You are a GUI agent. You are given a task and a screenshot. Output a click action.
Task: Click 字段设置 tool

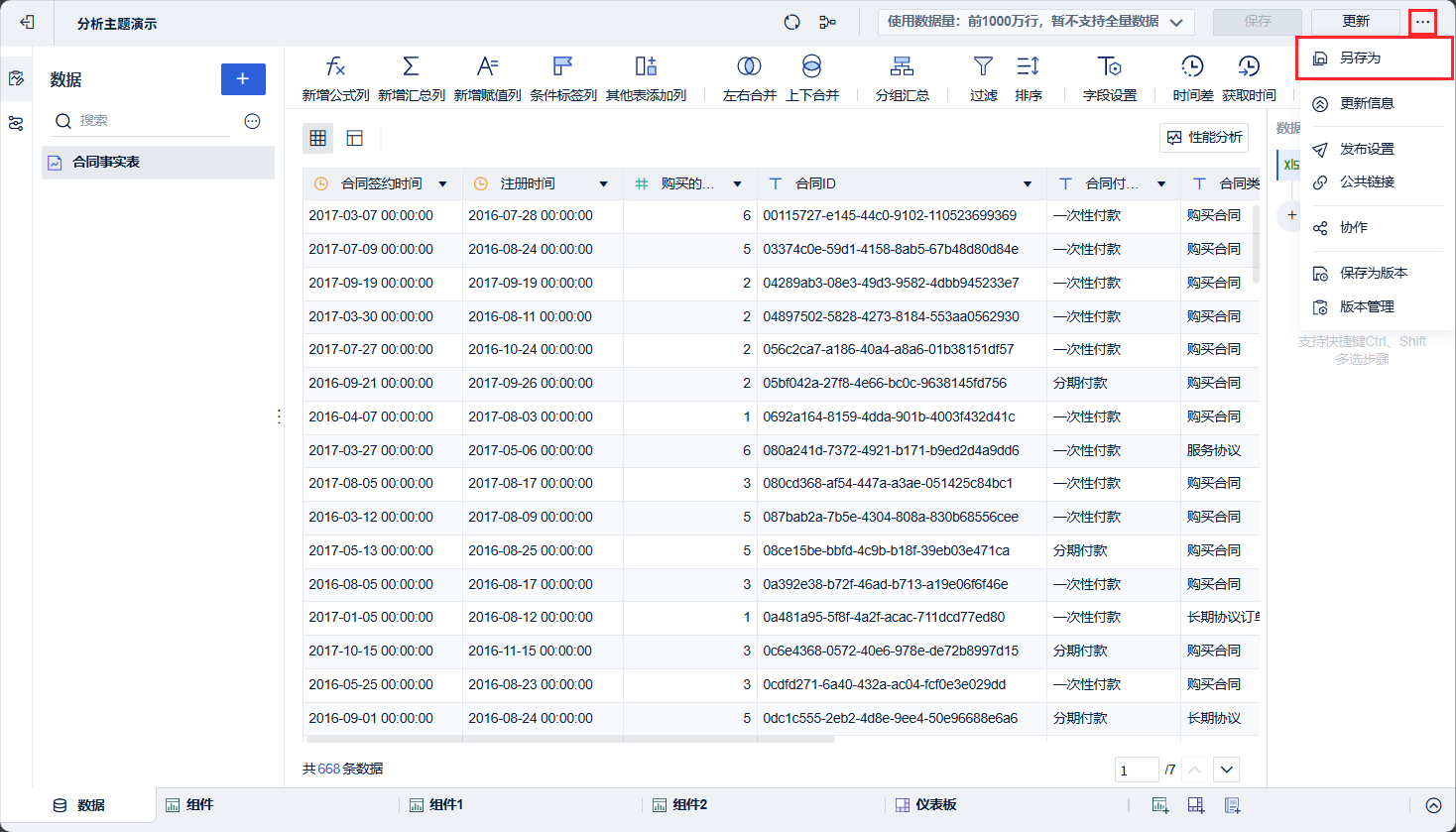coord(1110,78)
